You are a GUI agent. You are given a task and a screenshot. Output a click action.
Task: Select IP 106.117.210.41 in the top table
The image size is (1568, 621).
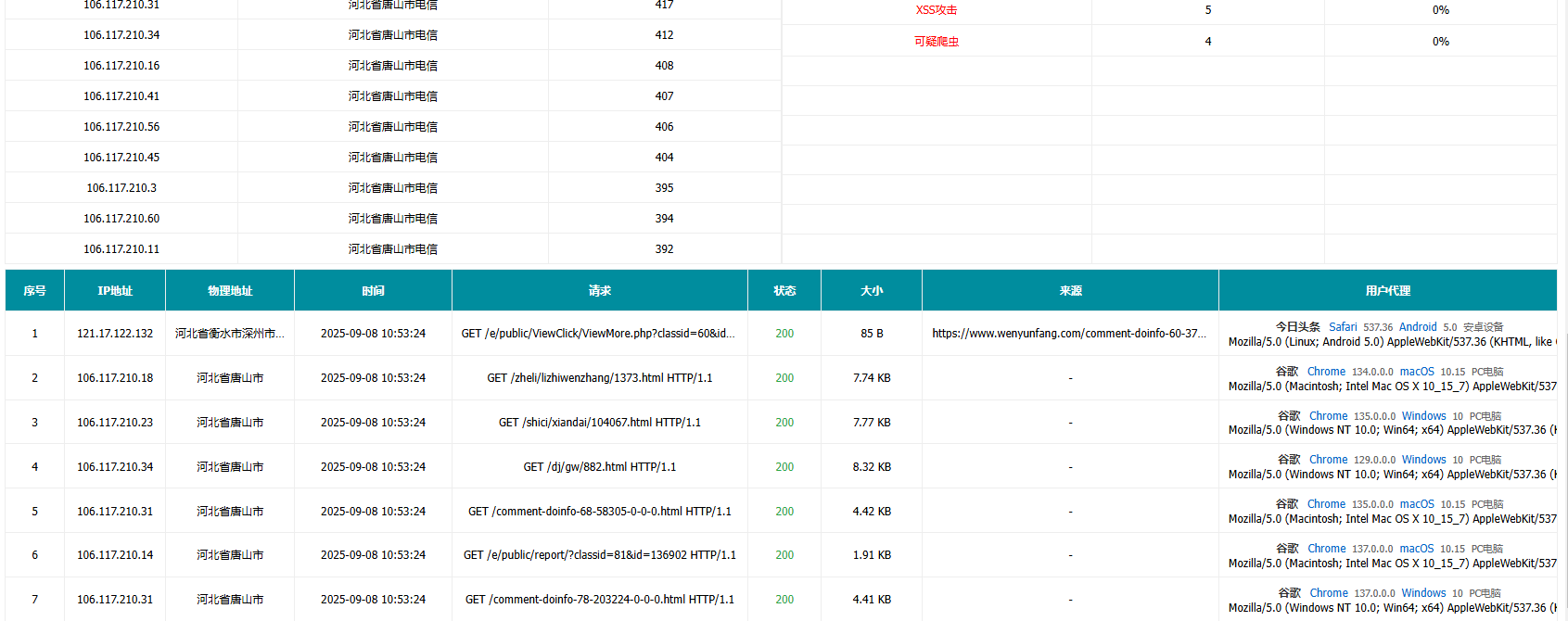click(121, 96)
